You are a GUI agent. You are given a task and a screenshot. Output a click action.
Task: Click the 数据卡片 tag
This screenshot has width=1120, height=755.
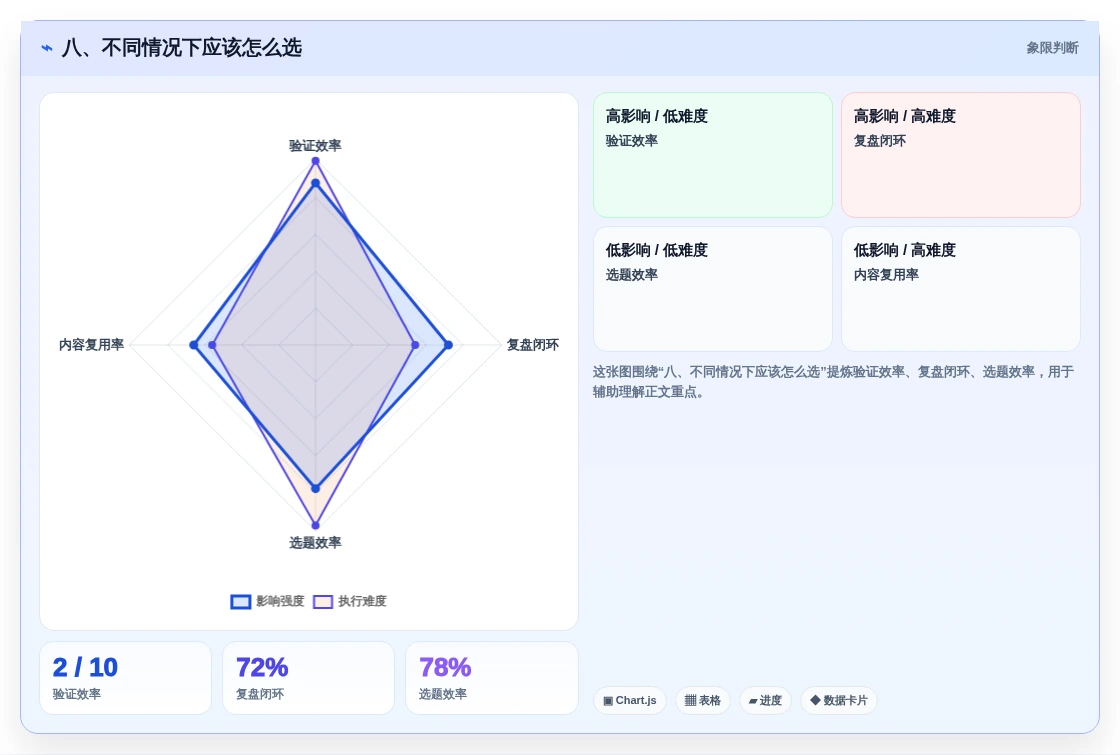(x=839, y=700)
